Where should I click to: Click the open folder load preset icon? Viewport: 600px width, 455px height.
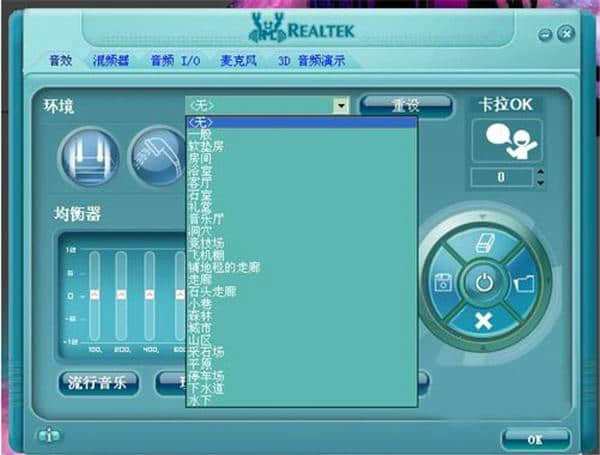point(525,283)
